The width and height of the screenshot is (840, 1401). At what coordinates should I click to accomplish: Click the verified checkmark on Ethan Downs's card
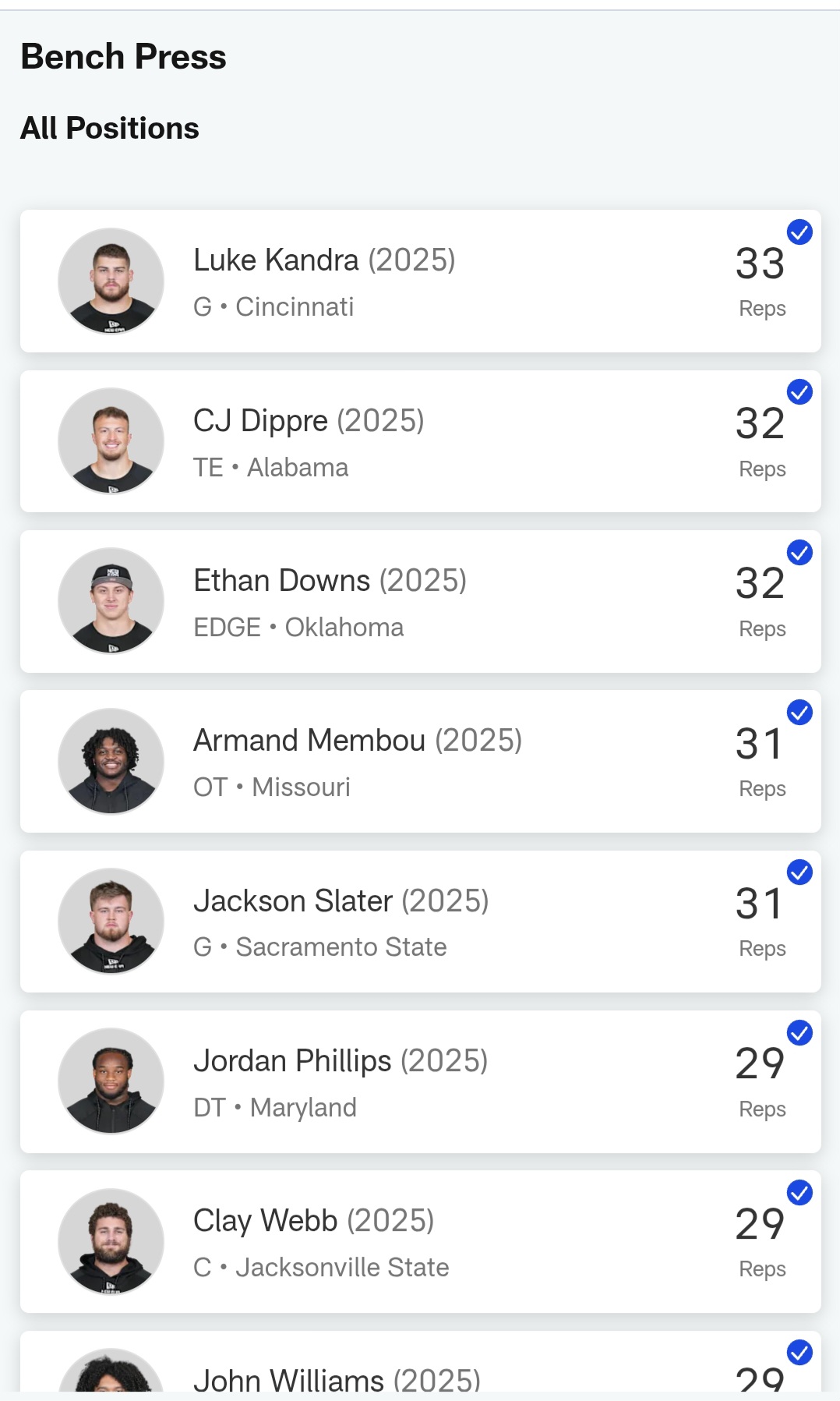pyautogui.click(x=799, y=552)
